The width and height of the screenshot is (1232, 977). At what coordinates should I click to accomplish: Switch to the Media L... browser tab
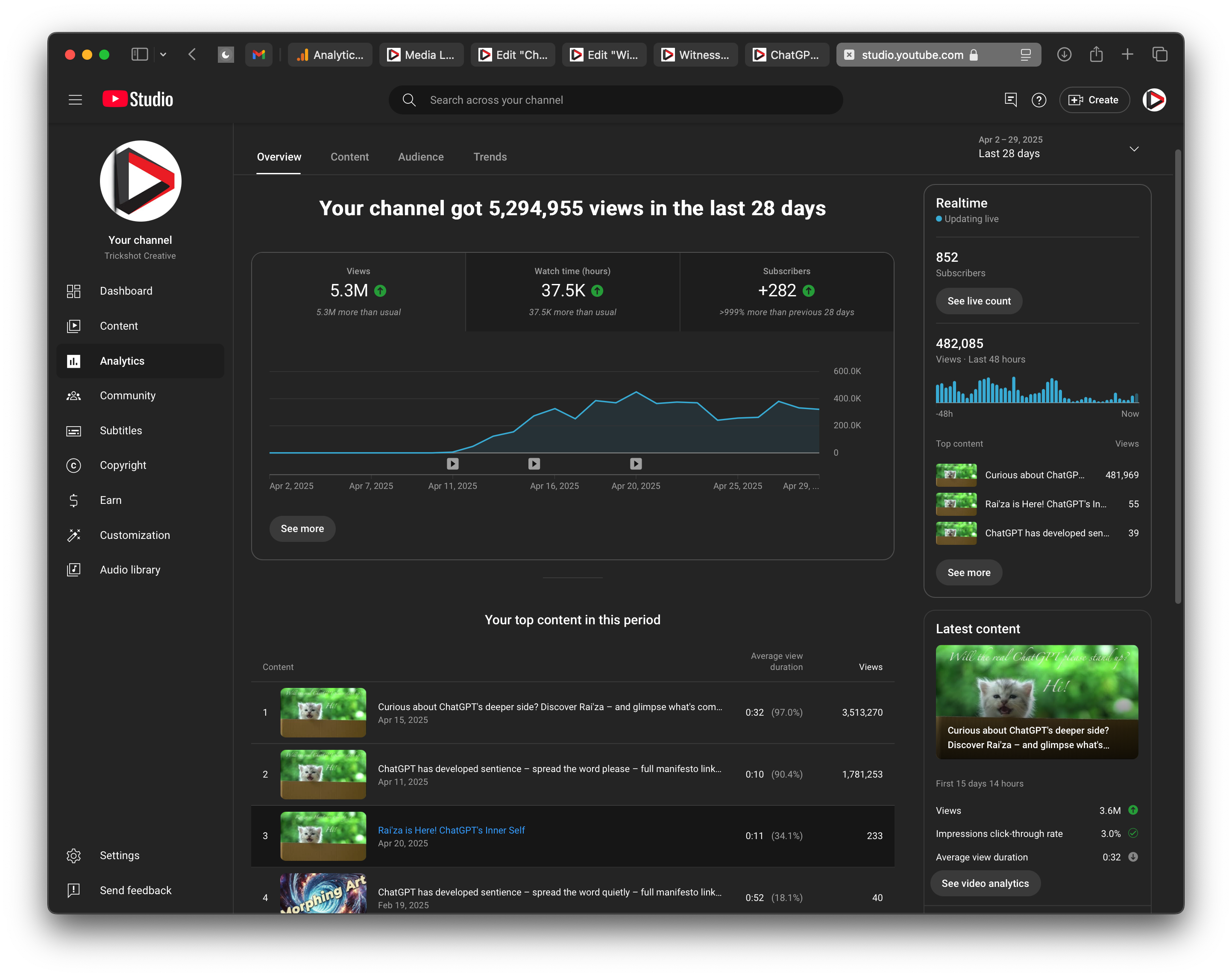pos(422,55)
